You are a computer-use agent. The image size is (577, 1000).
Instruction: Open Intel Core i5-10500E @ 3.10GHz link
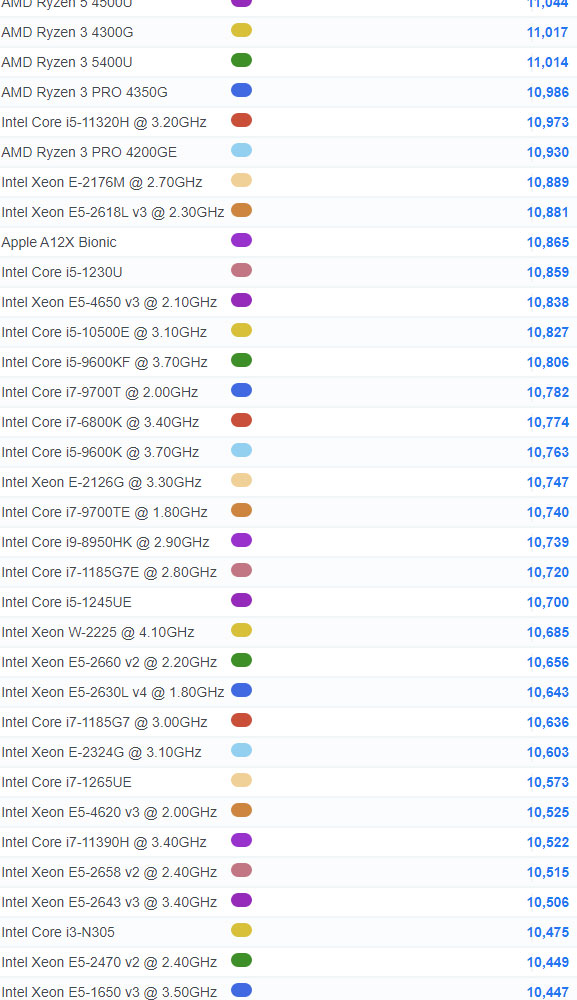104,332
